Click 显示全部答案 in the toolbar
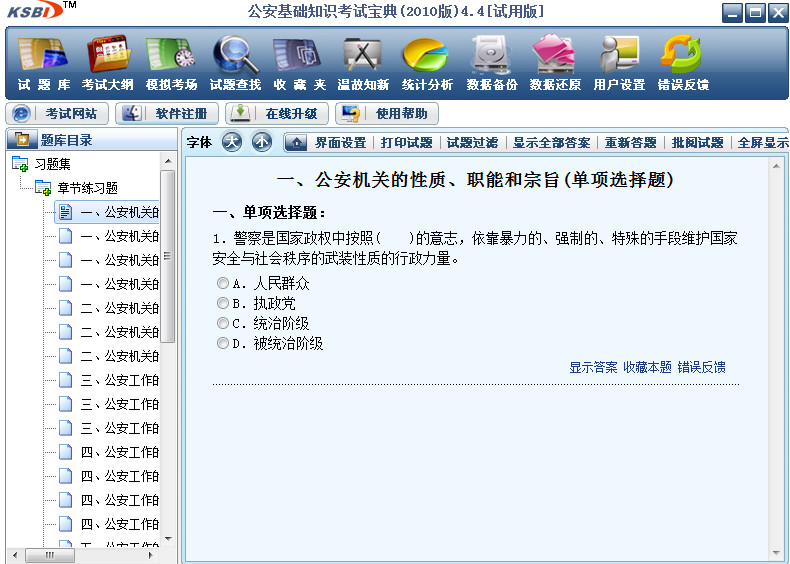The width and height of the screenshot is (790, 564). click(551, 143)
